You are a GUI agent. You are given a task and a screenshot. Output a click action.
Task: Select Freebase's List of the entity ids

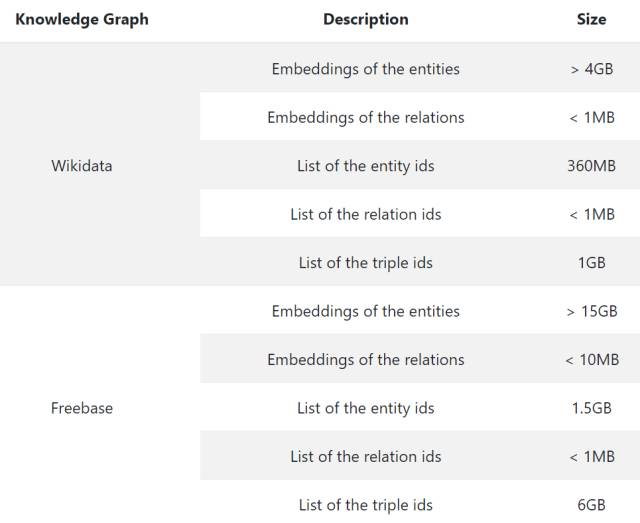[366, 408]
